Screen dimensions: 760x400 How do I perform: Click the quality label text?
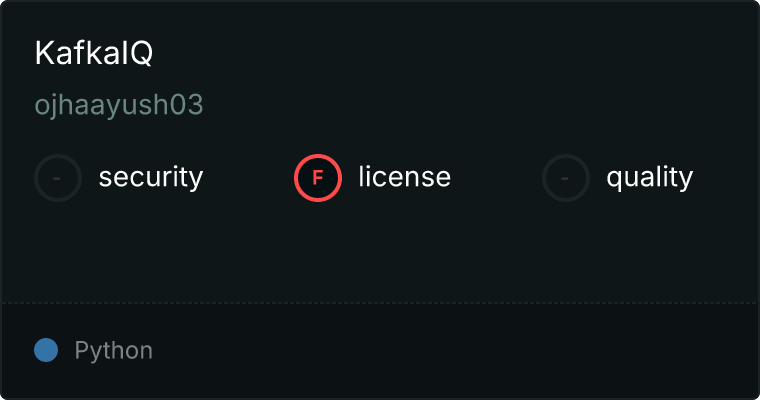point(649,178)
